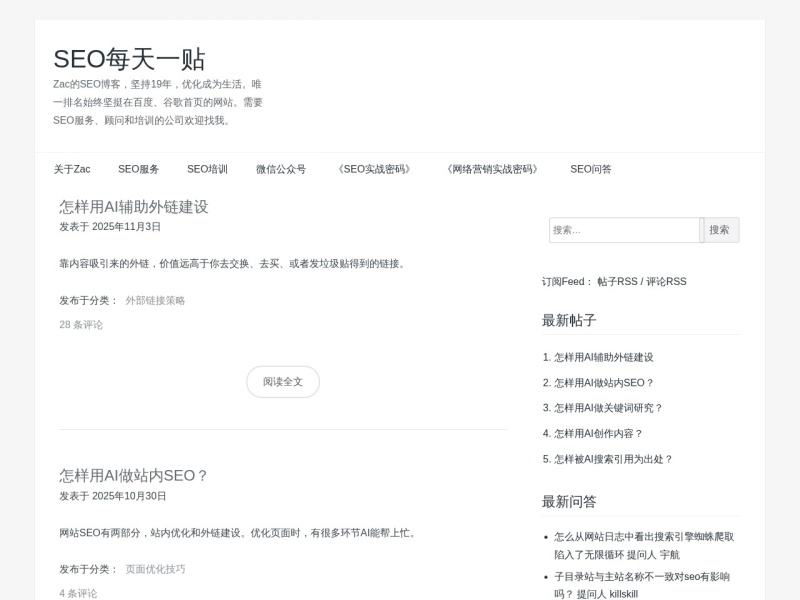Screen dimensions: 800x600
Task: Click the site description starting Zac的SEO博客
Action: coord(158,102)
